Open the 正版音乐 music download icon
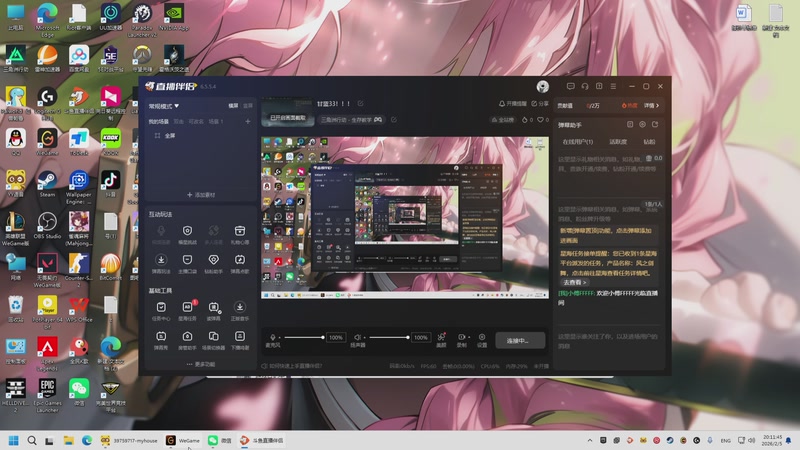This screenshot has height=450, width=800. point(239,311)
